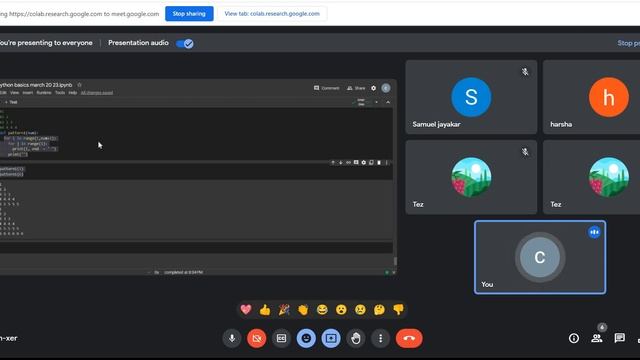Open the Insert menu in Colab
The height and width of the screenshot is (360, 640).
pos(28,93)
